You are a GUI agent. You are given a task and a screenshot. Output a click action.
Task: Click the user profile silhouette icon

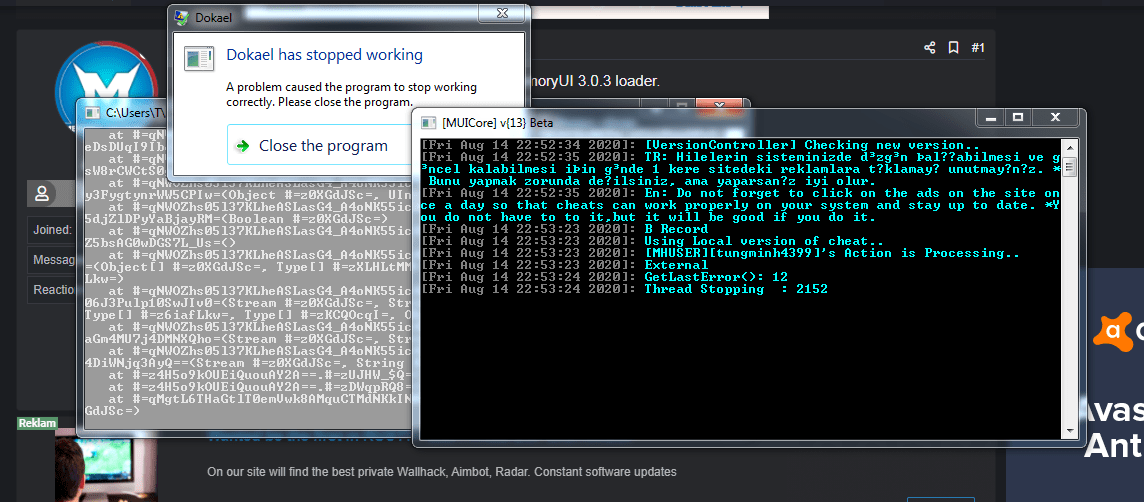pyautogui.click(x=43, y=194)
